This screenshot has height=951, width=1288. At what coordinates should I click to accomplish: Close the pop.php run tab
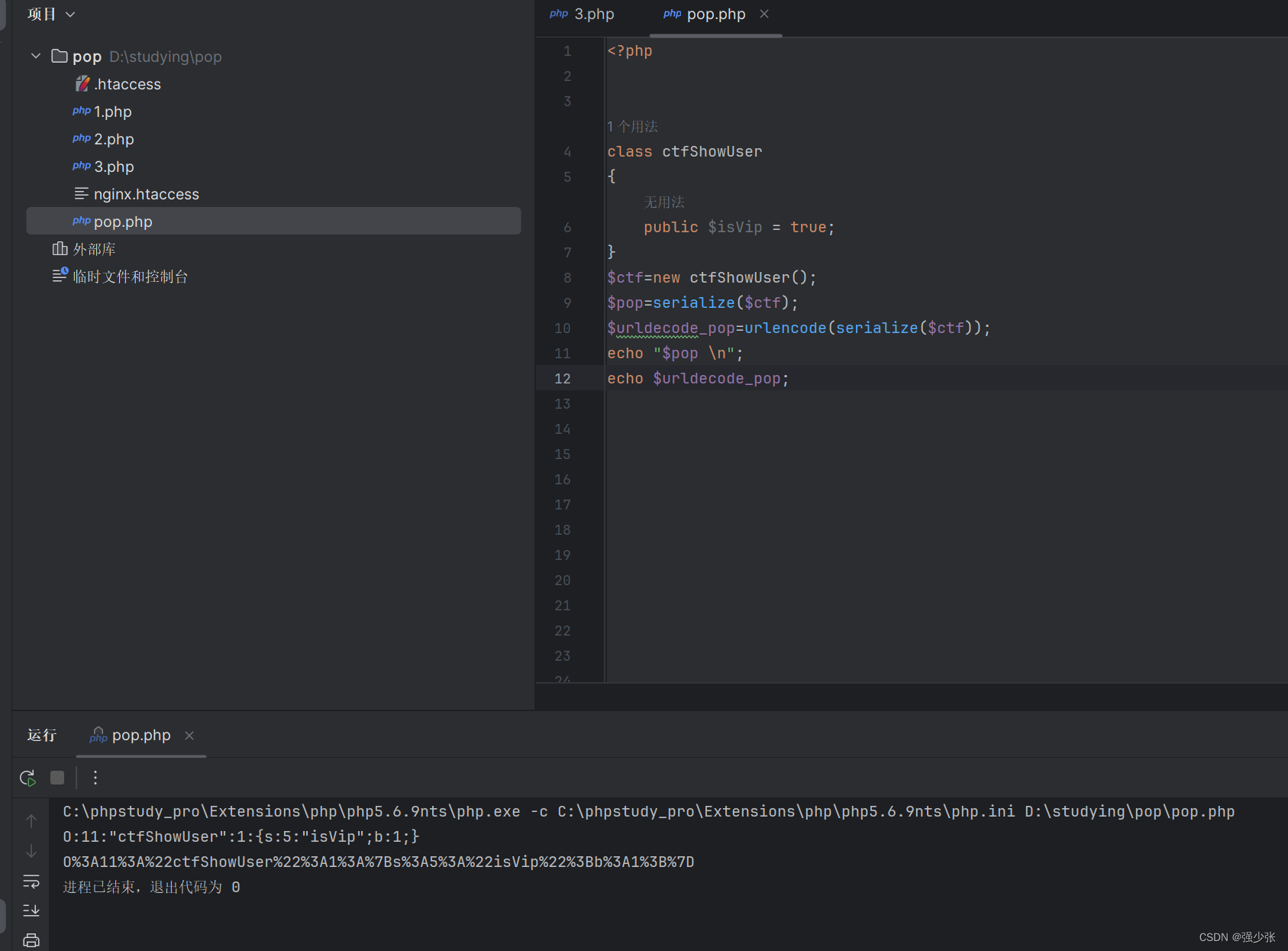(x=189, y=735)
